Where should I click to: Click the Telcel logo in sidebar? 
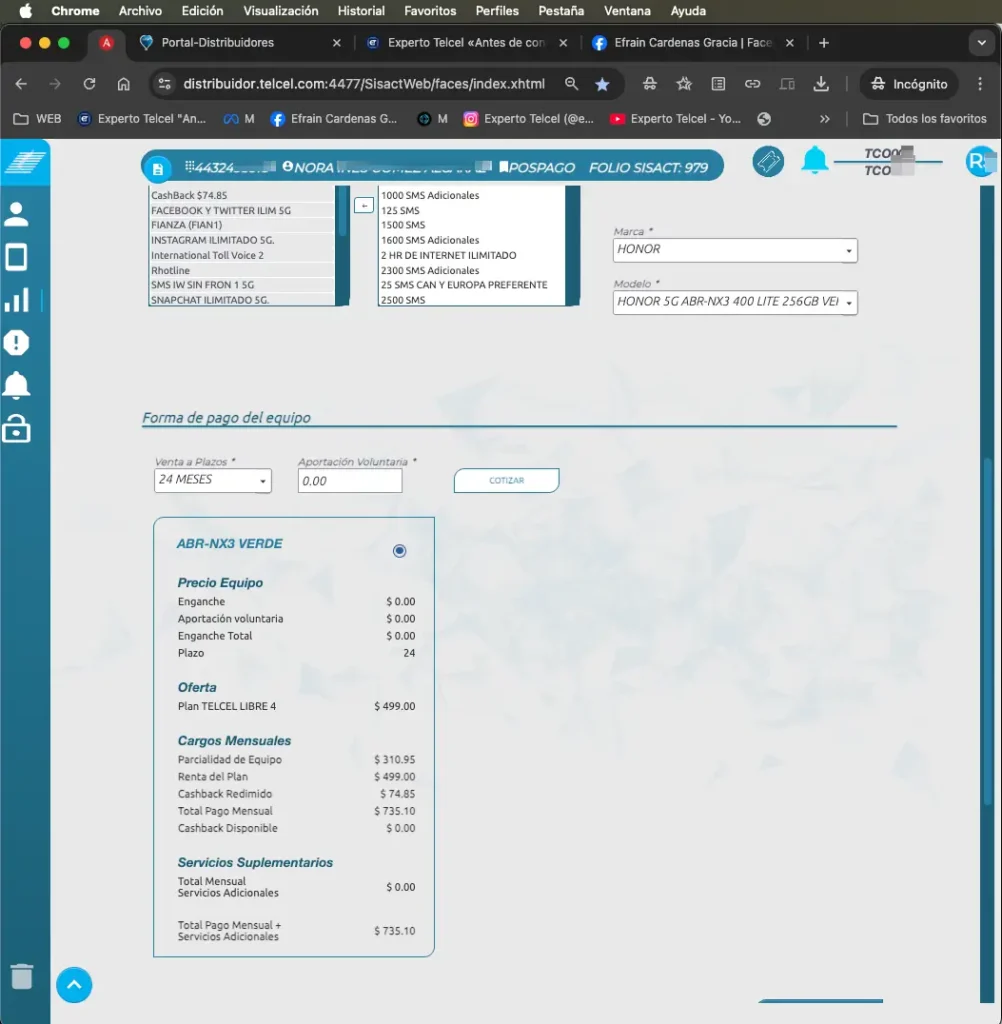25,161
